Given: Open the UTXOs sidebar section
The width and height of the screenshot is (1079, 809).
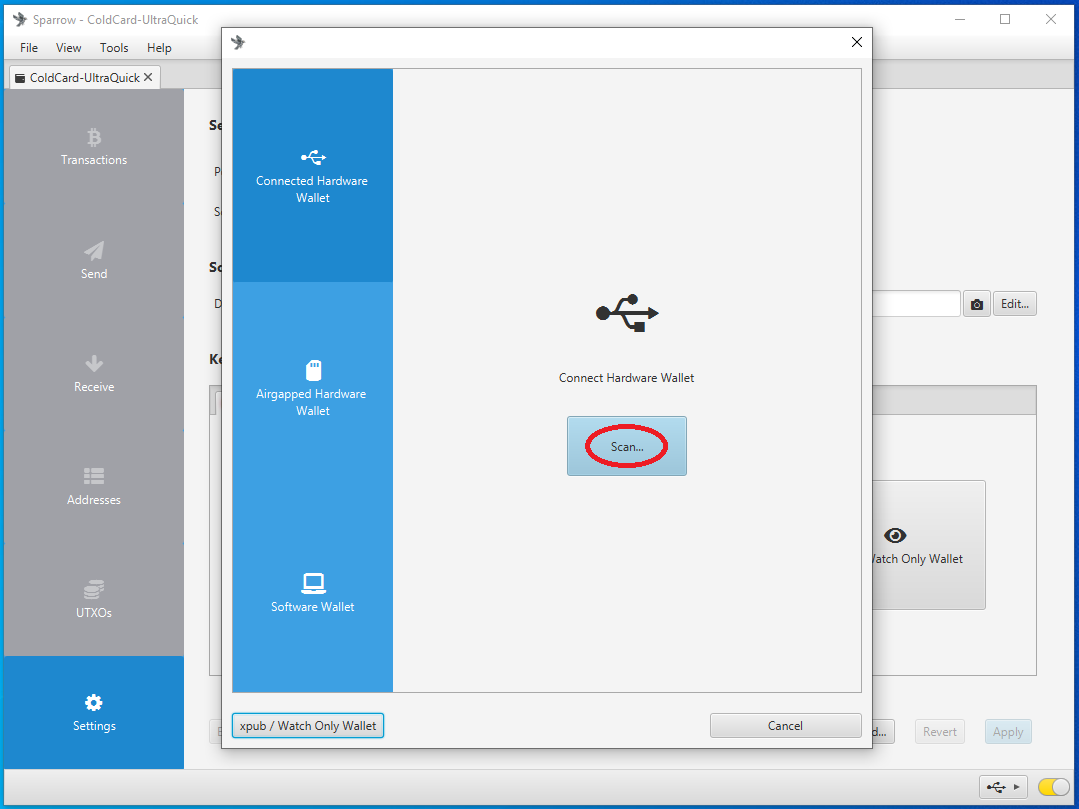Looking at the screenshot, I should point(94,599).
